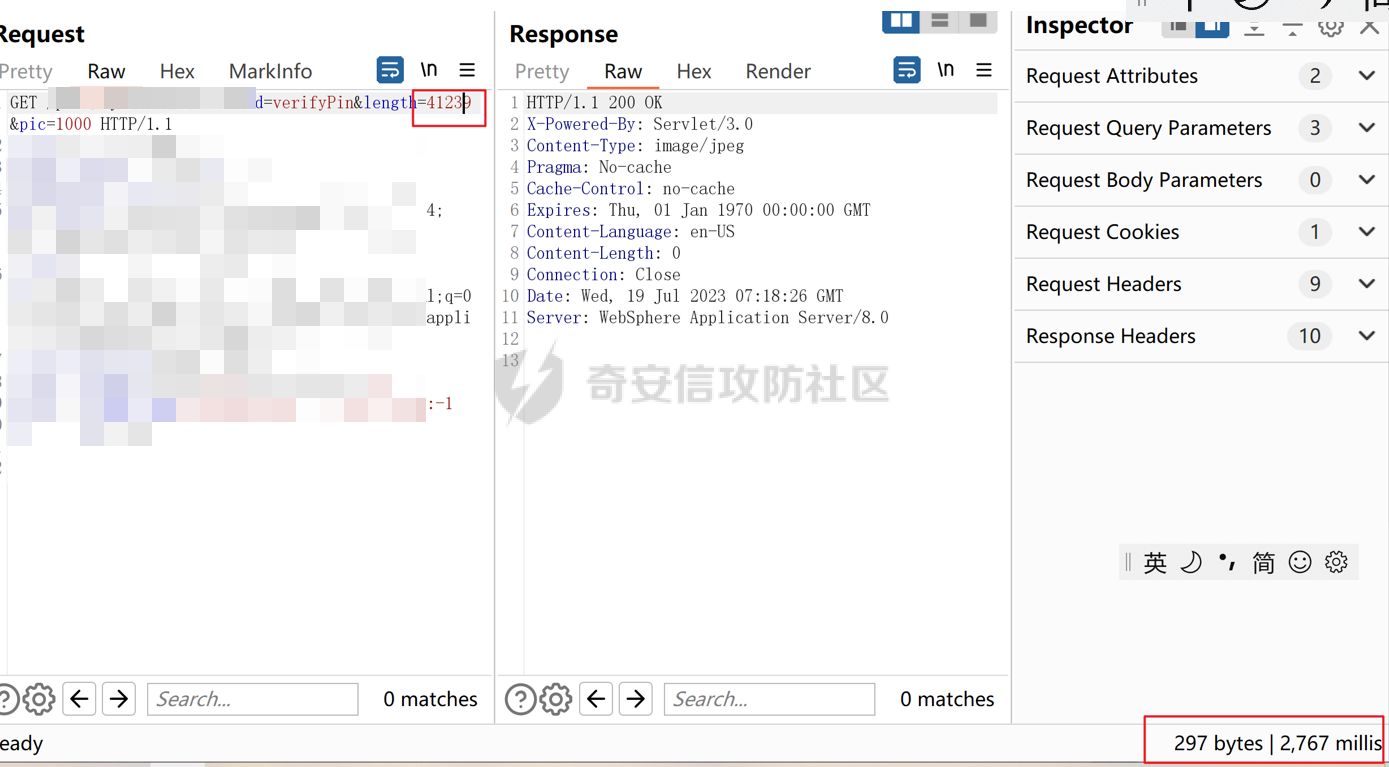Open Inspector settings gear
Viewport: 1389px width, 767px height.
[x=1330, y=26]
